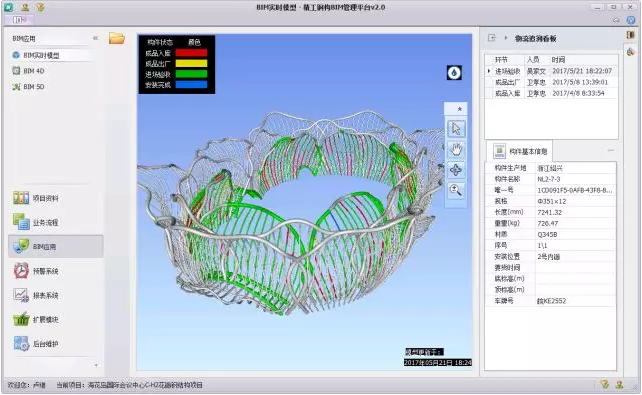Image resolution: width=642 pixels, height=395 pixels.
Task: Click the user icon in status bar
Action: tap(619, 384)
